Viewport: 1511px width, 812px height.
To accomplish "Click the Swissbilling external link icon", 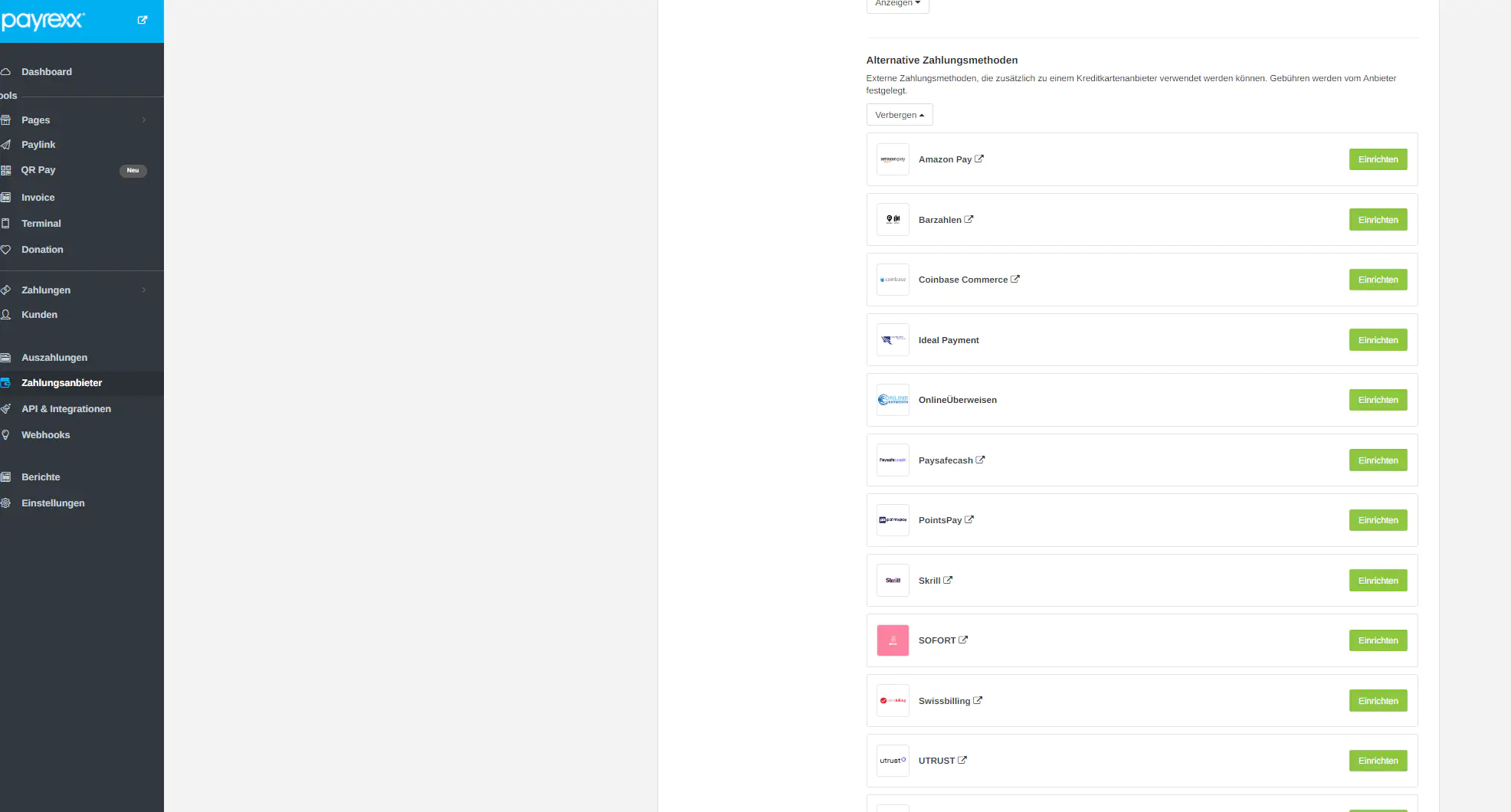I will click(x=978, y=701).
